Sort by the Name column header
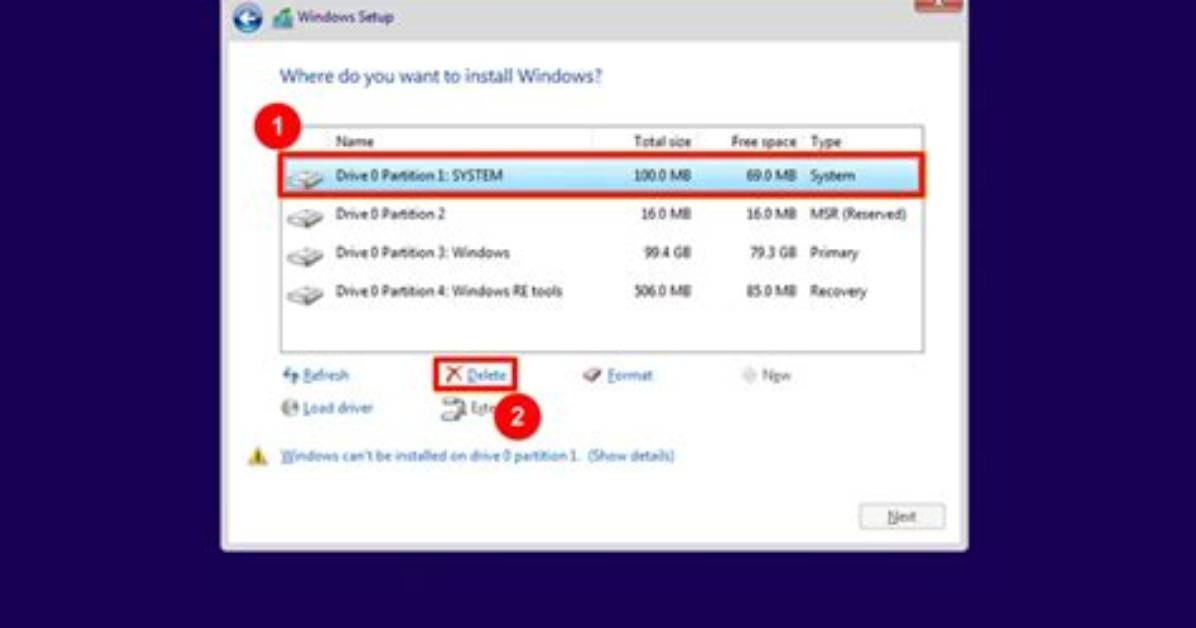1196x628 pixels. coord(355,141)
